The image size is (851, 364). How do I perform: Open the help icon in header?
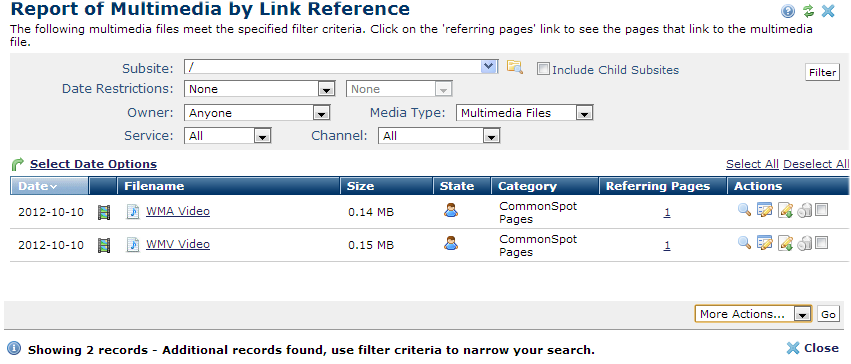pos(788,11)
